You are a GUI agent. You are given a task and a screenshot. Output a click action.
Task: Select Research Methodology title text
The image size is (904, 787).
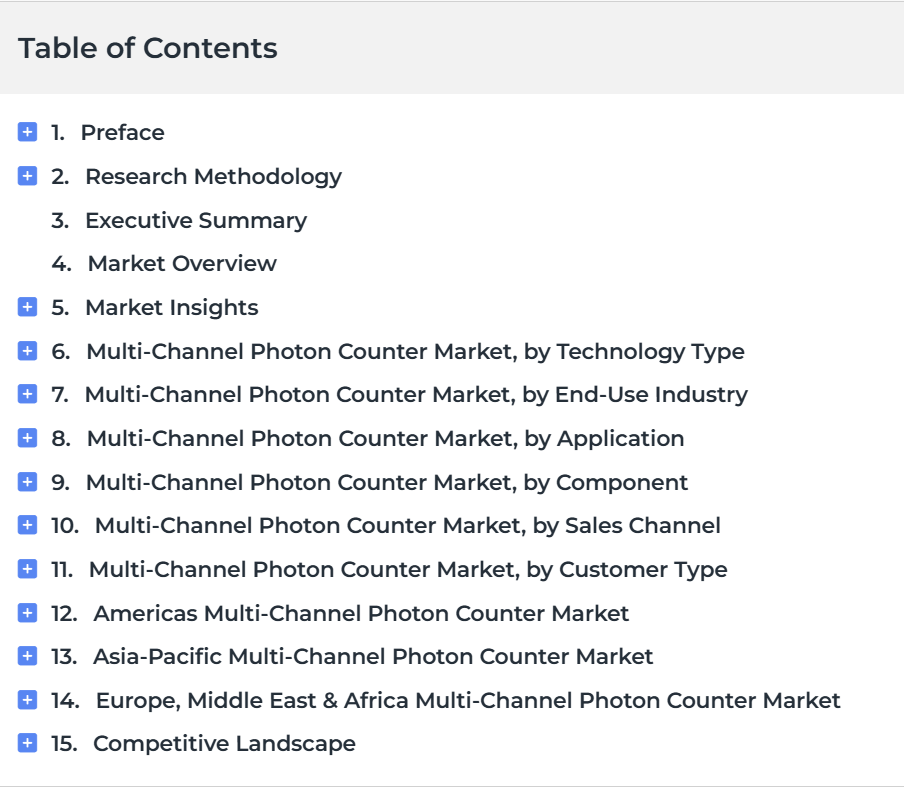[213, 177]
